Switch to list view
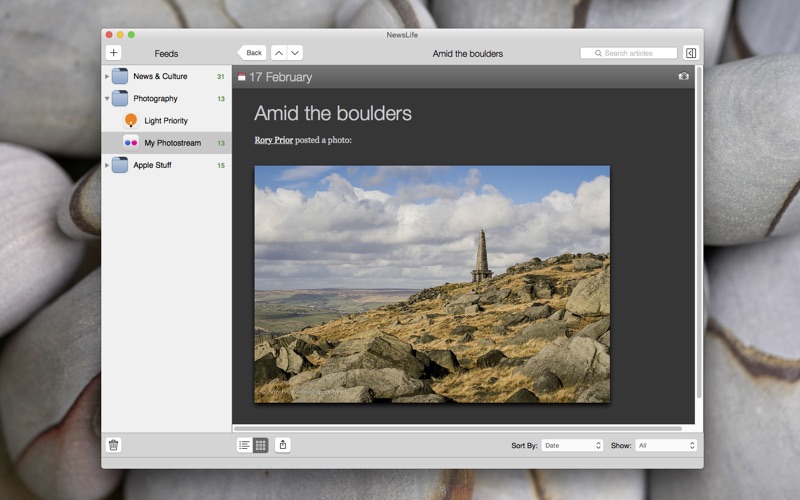This screenshot has width=800, height=500. [244, 445]
